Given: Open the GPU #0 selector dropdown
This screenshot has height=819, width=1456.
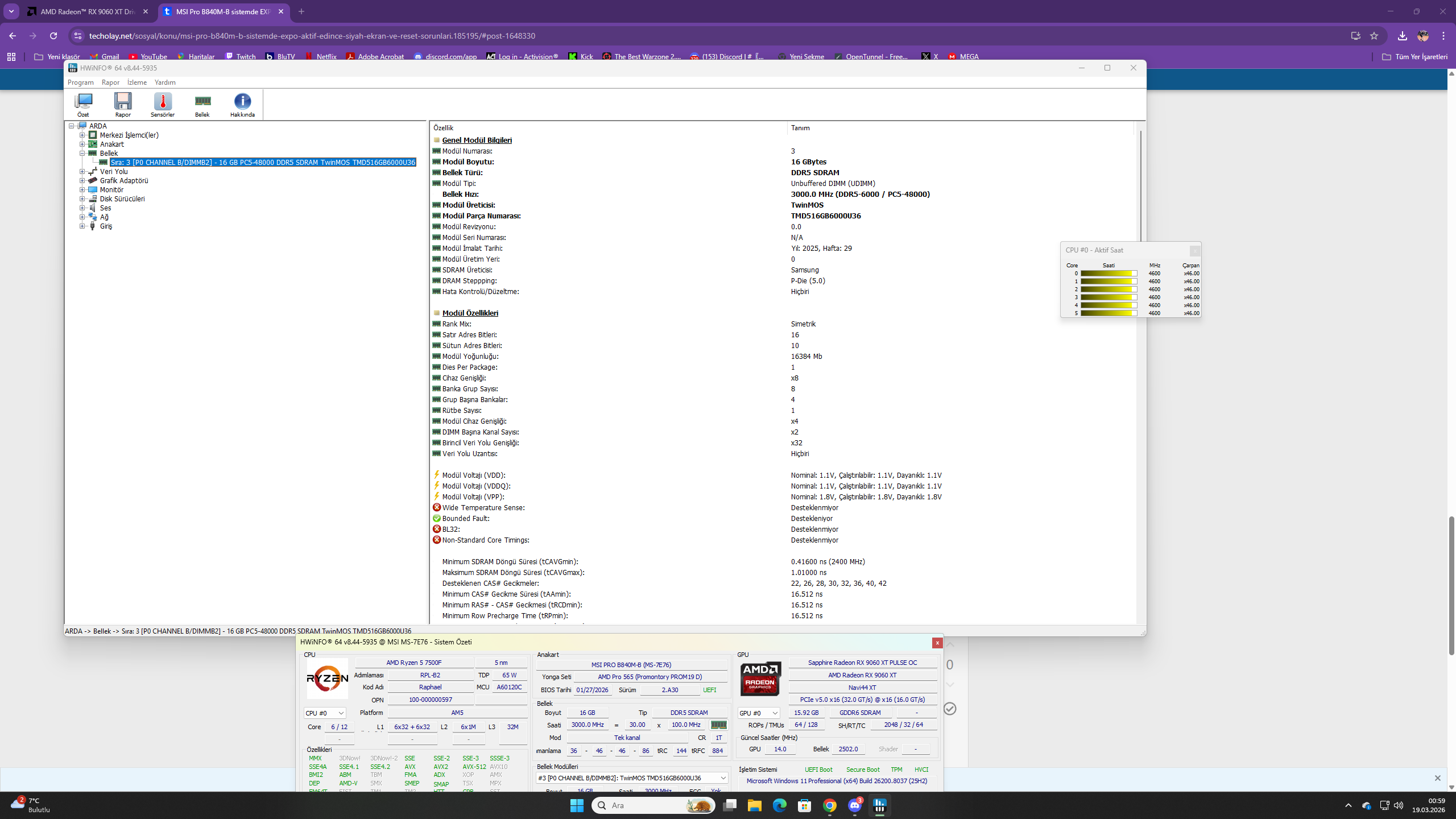Looking at the screenshot, I should pyautogui.click(x=759, y=713).
